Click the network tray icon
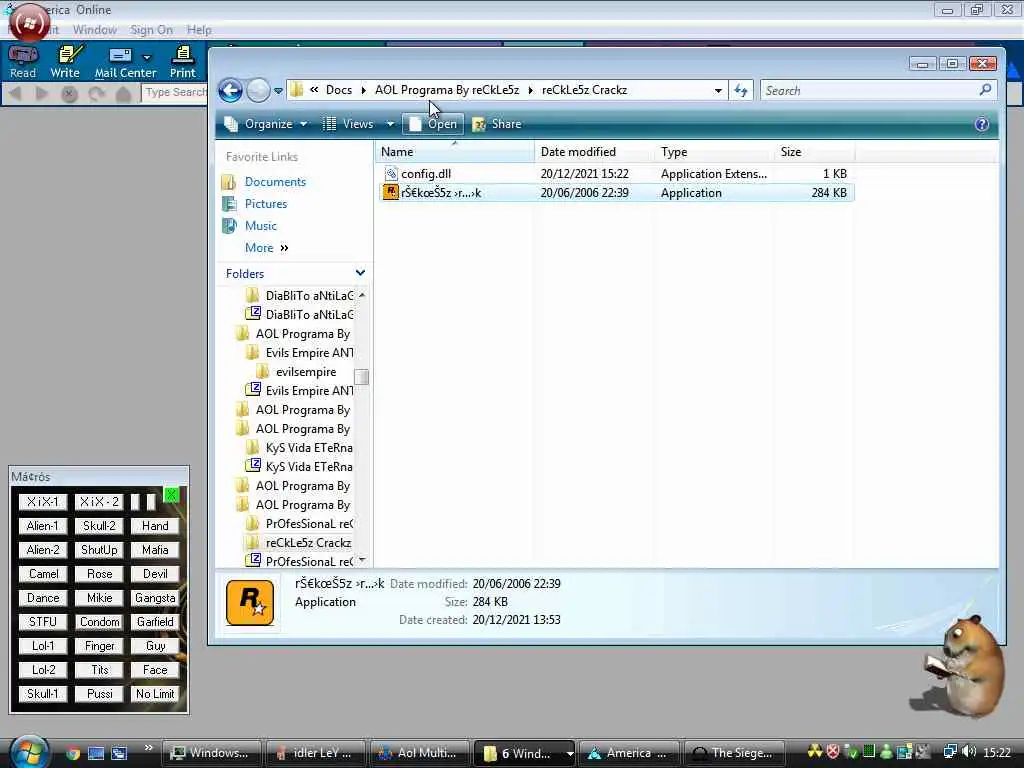This screenshot has height=768, width=1024. pyautogui.click(x=950, y=752)
